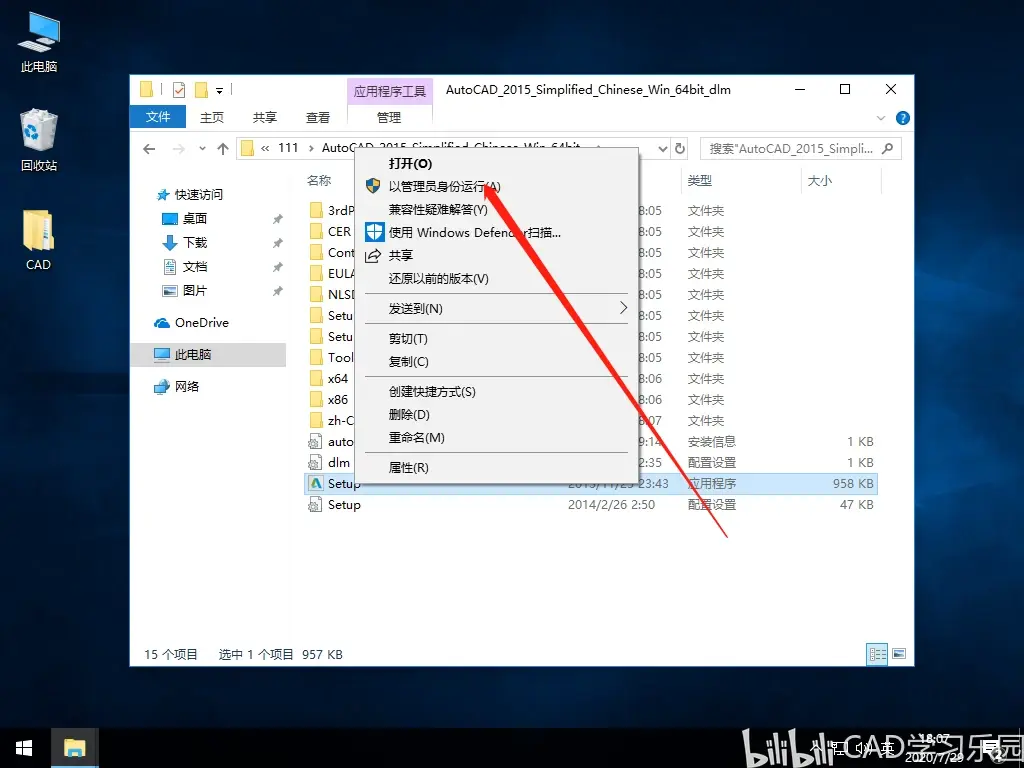Open the address bar history dropdown
The width and height of the screenshot is (1024, 768).
click(x=663, y=149)
